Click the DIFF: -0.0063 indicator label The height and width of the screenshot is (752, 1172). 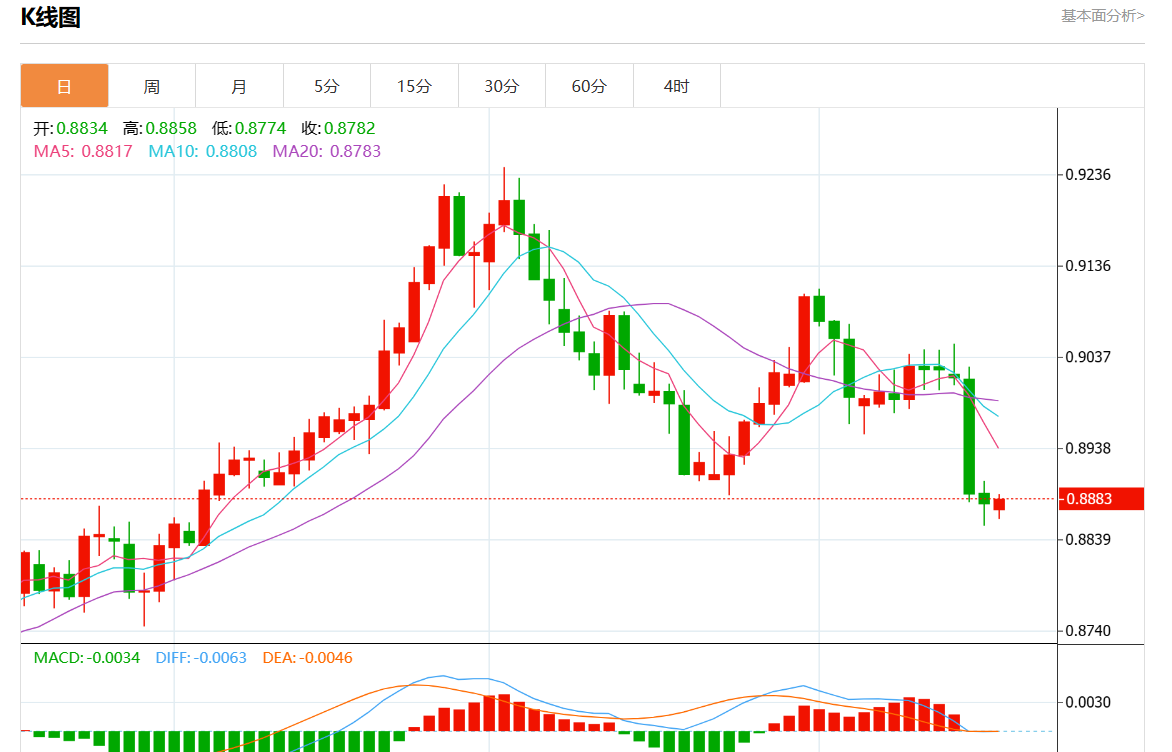pyautogui.click(x=201, y=658)
